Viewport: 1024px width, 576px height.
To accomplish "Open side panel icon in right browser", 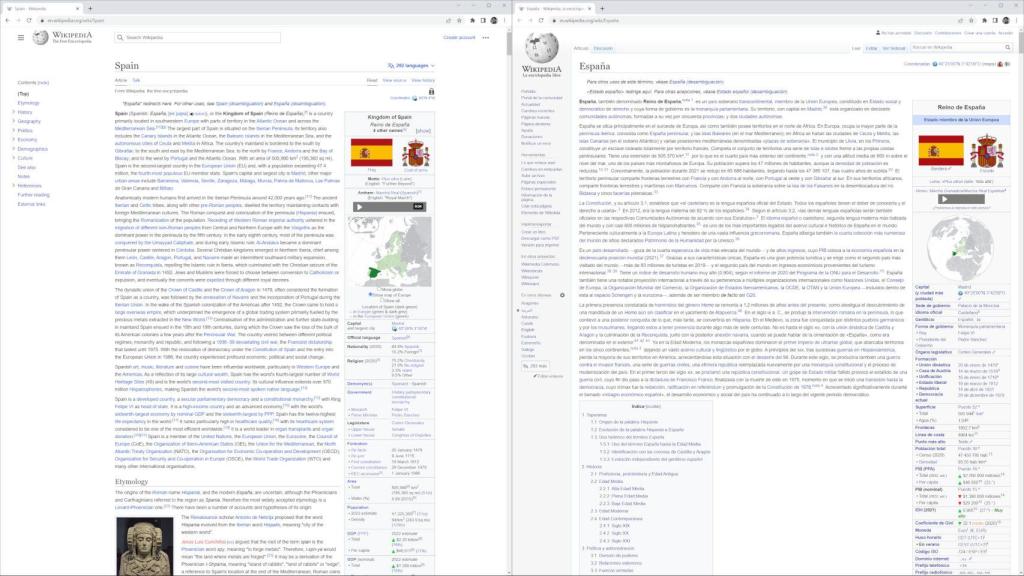I will (995, 20).
